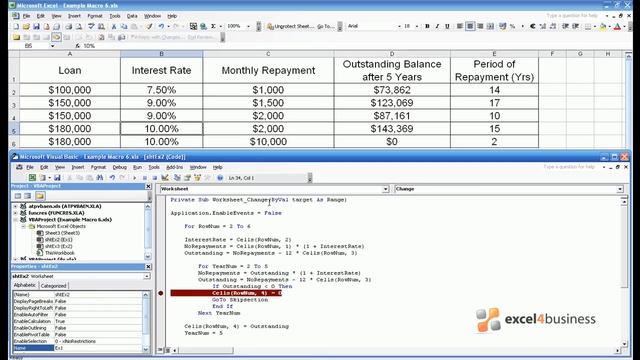This screenshot has width=640, height=360.
Task: Close the Project Explorer panel
Action: (148, 186)
